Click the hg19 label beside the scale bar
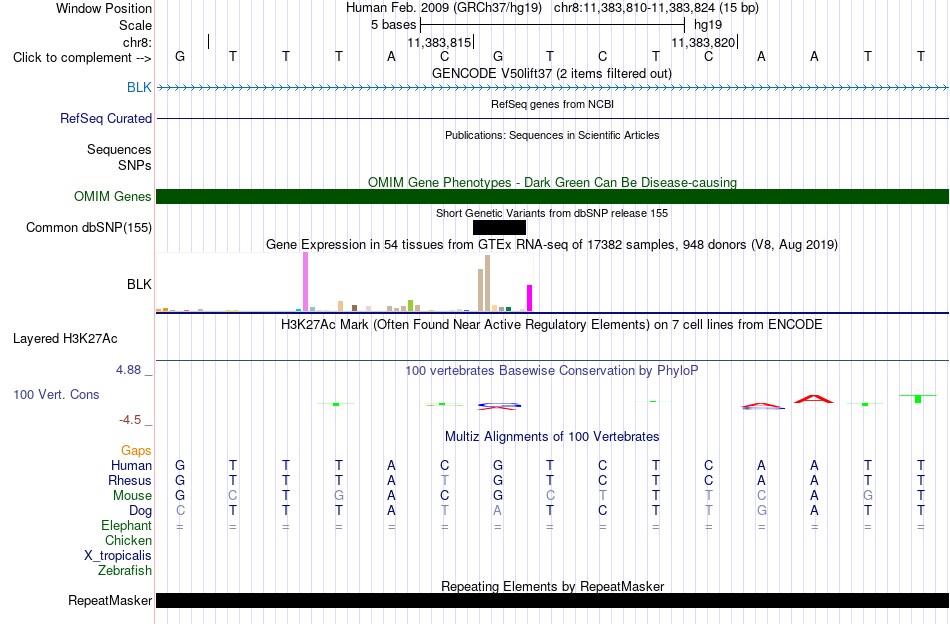The height and width of the screenshot is (624, 950). tap(708, 25)
